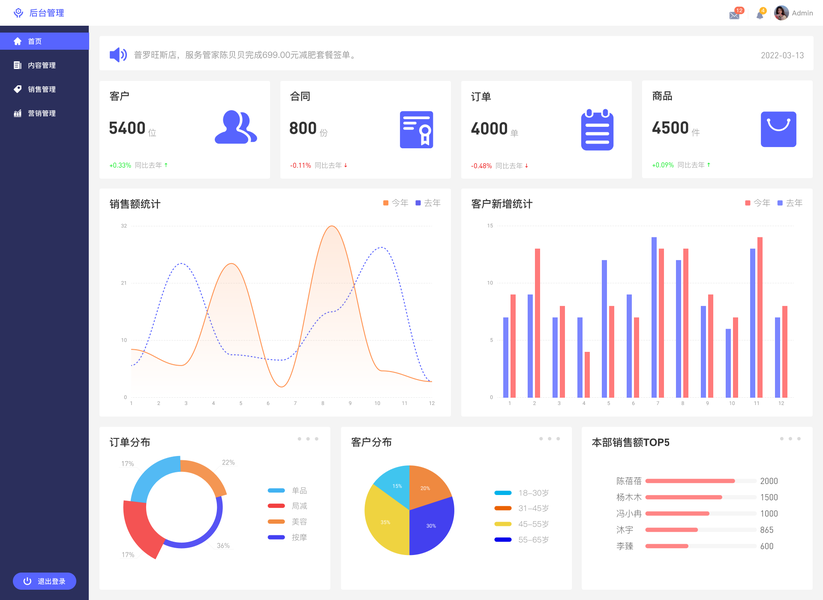Viewport: 823px width, 600px height.
Task: Click the 商品 shopping bag icon
Action: [x=778, y=129]
